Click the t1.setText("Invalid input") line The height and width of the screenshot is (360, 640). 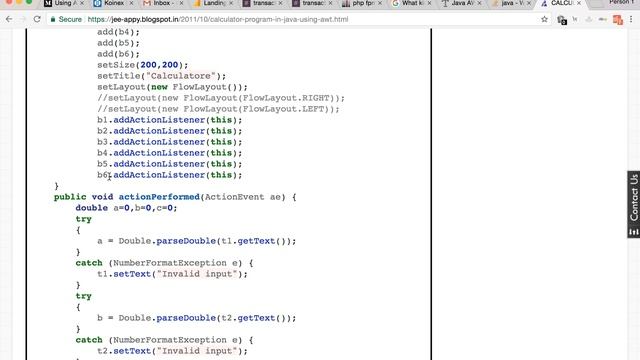(172, 274)
